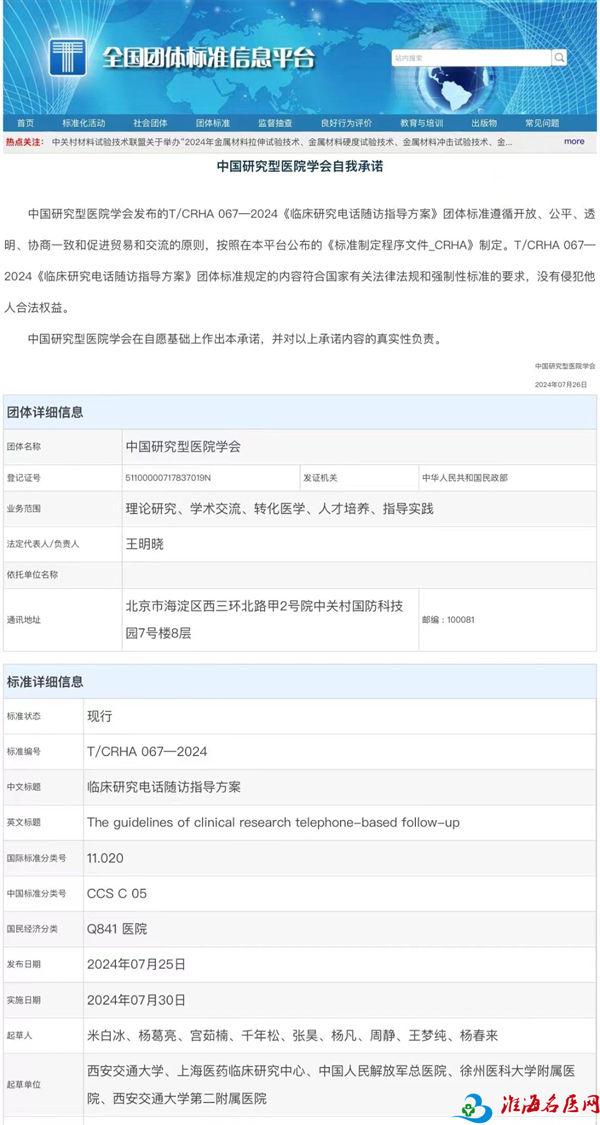Click the standard number T/CRHA 067—2024 in table

pyautogui.click(x=147, y=751)
